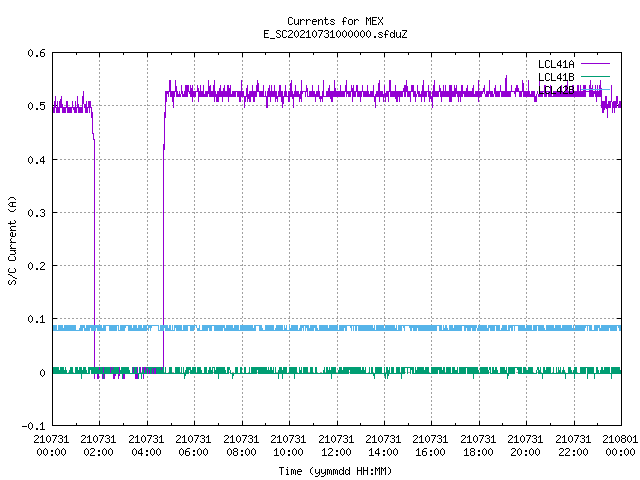Click the x-axis tick '210731 02:00'

click(x=98, y=446)
